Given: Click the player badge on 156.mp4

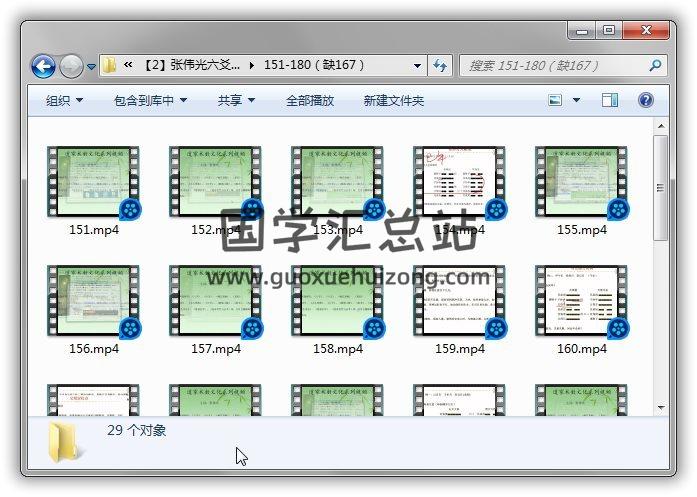Looking at the screenshot, I should [x=130, y=329].
